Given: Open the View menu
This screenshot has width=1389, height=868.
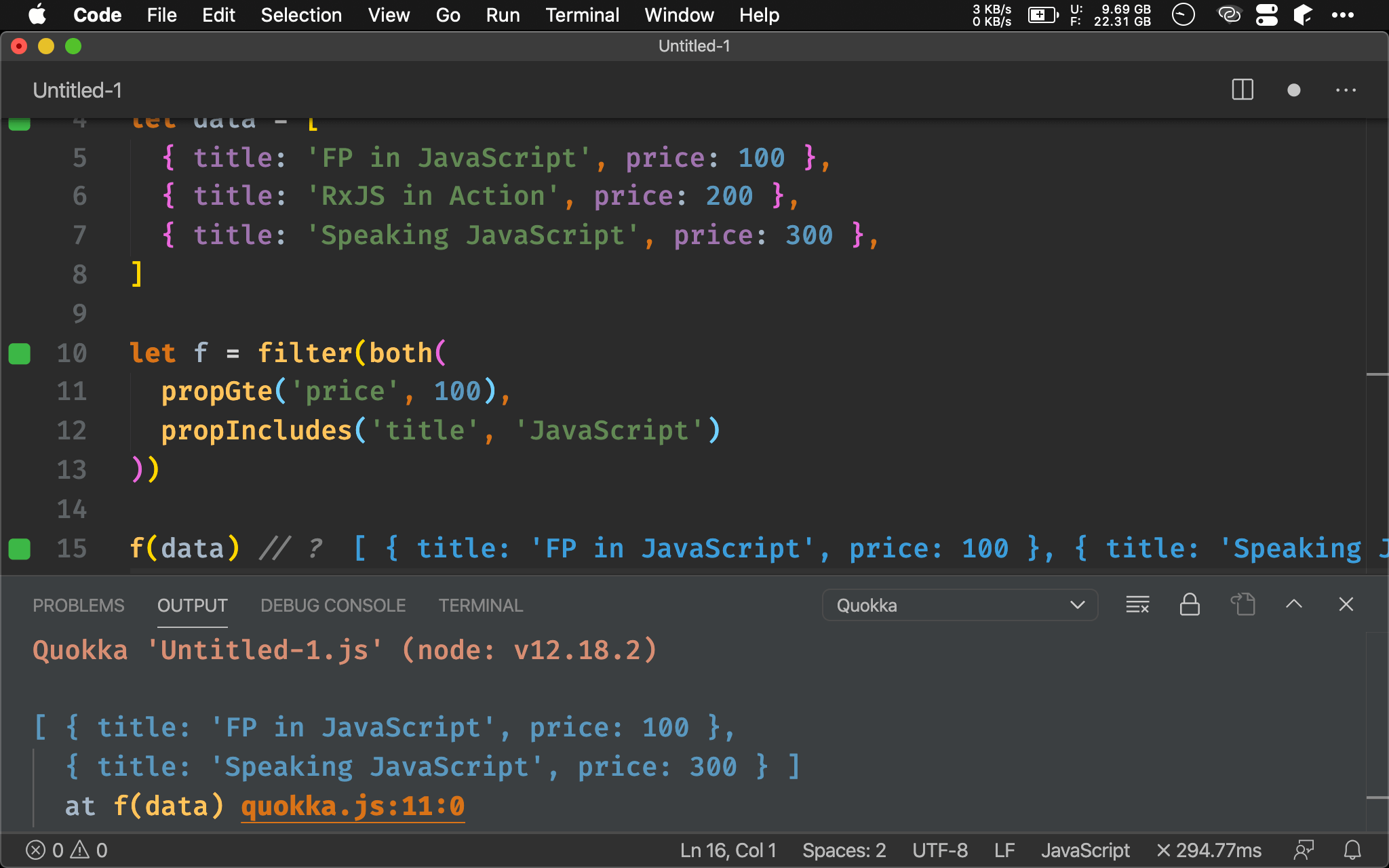Looking at the screenshot, I should (389, 15).
